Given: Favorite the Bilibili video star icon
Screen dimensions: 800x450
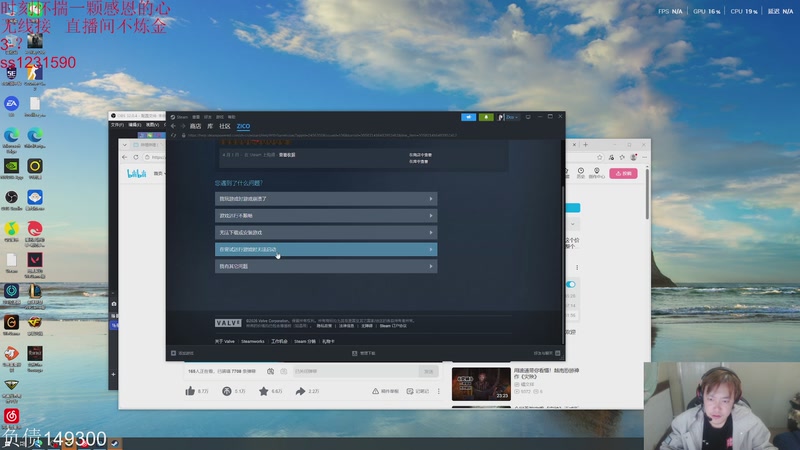Looking at the screenshot, I should (263, 391).
